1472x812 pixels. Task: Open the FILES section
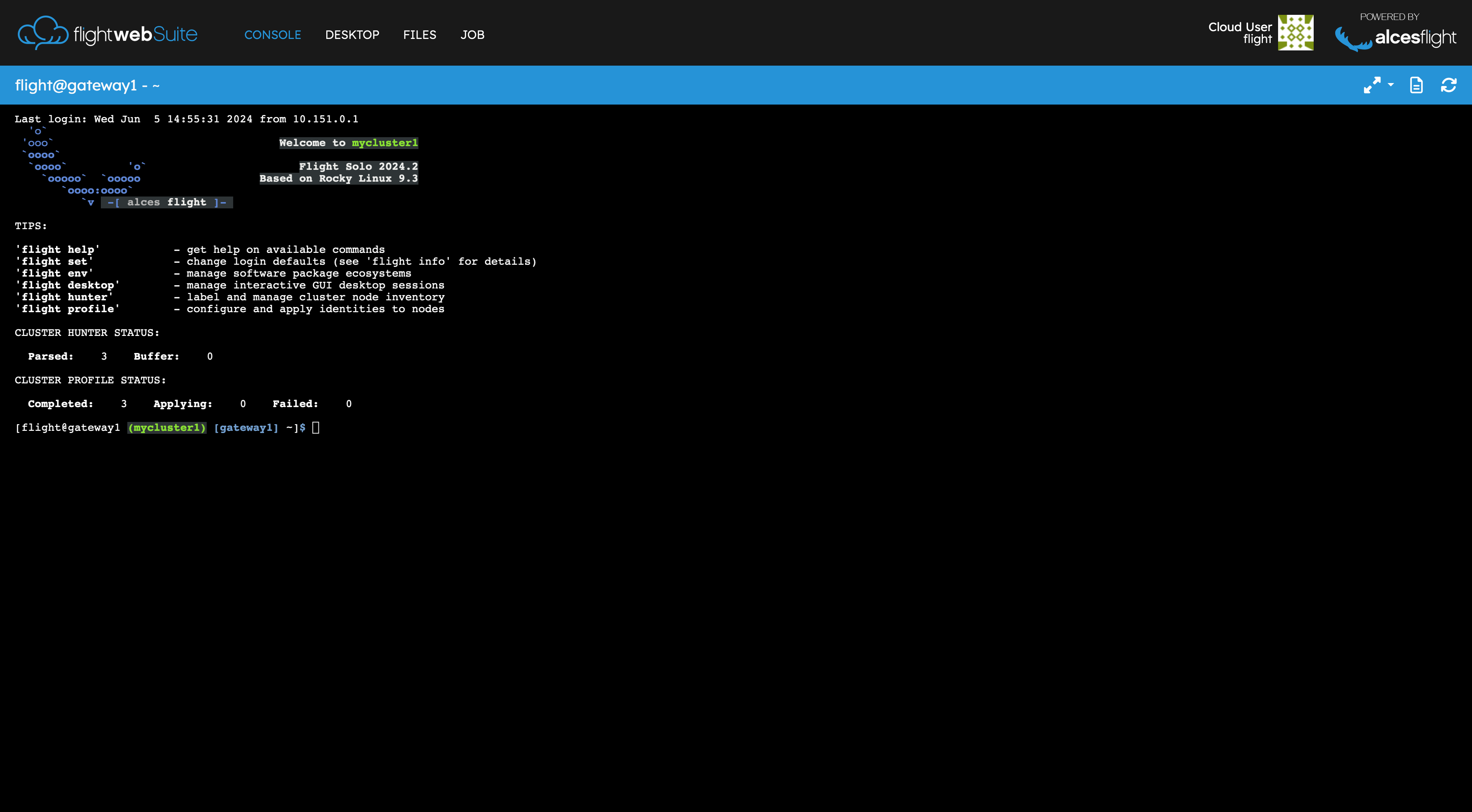click(419, 35)
